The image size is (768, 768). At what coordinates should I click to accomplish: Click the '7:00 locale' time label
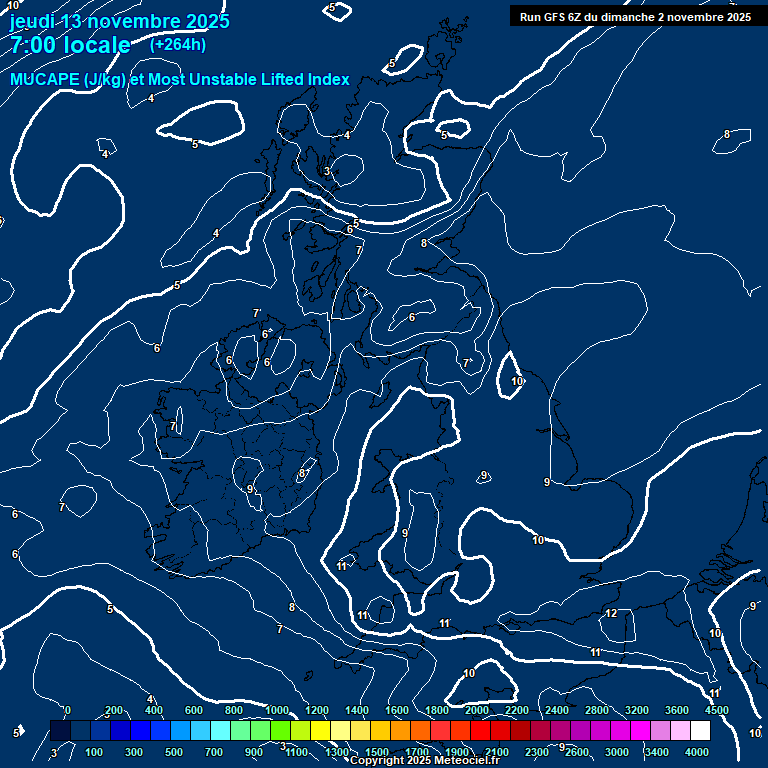[x=70, y=45]
